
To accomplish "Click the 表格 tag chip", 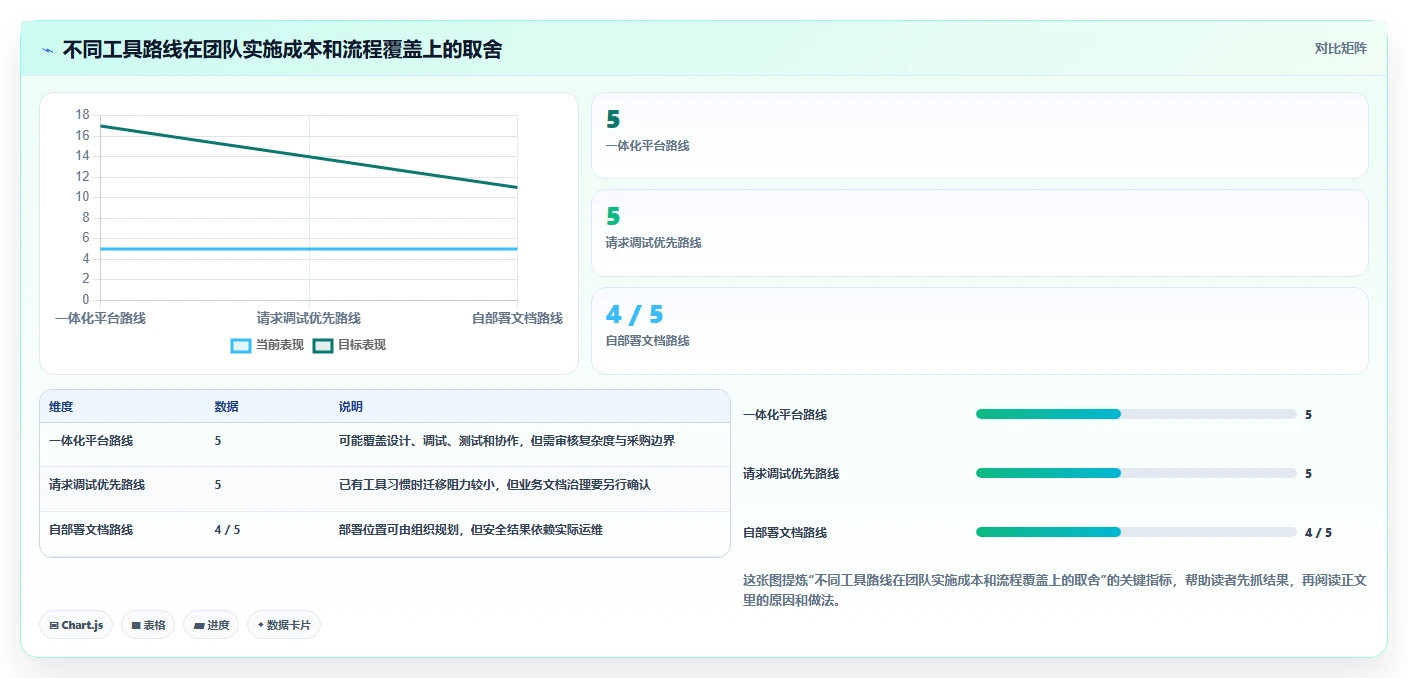I will tap(148, 625).
